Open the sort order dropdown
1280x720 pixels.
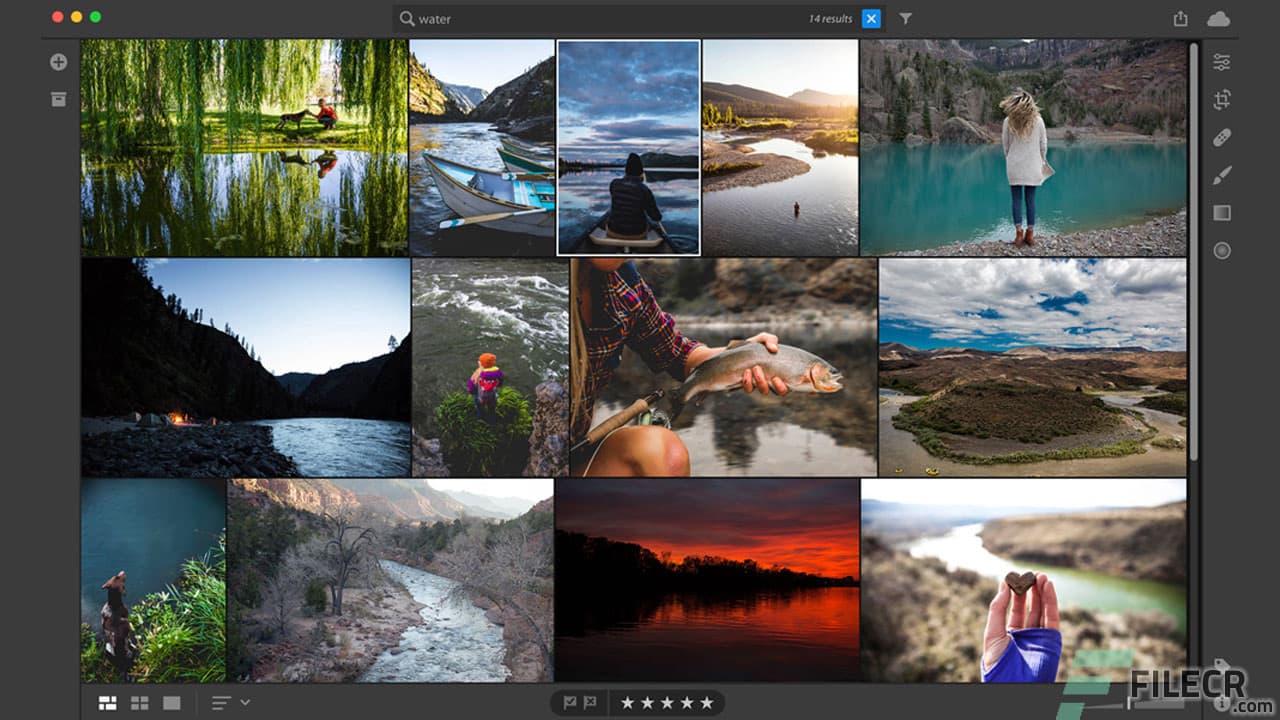[220, 702]
